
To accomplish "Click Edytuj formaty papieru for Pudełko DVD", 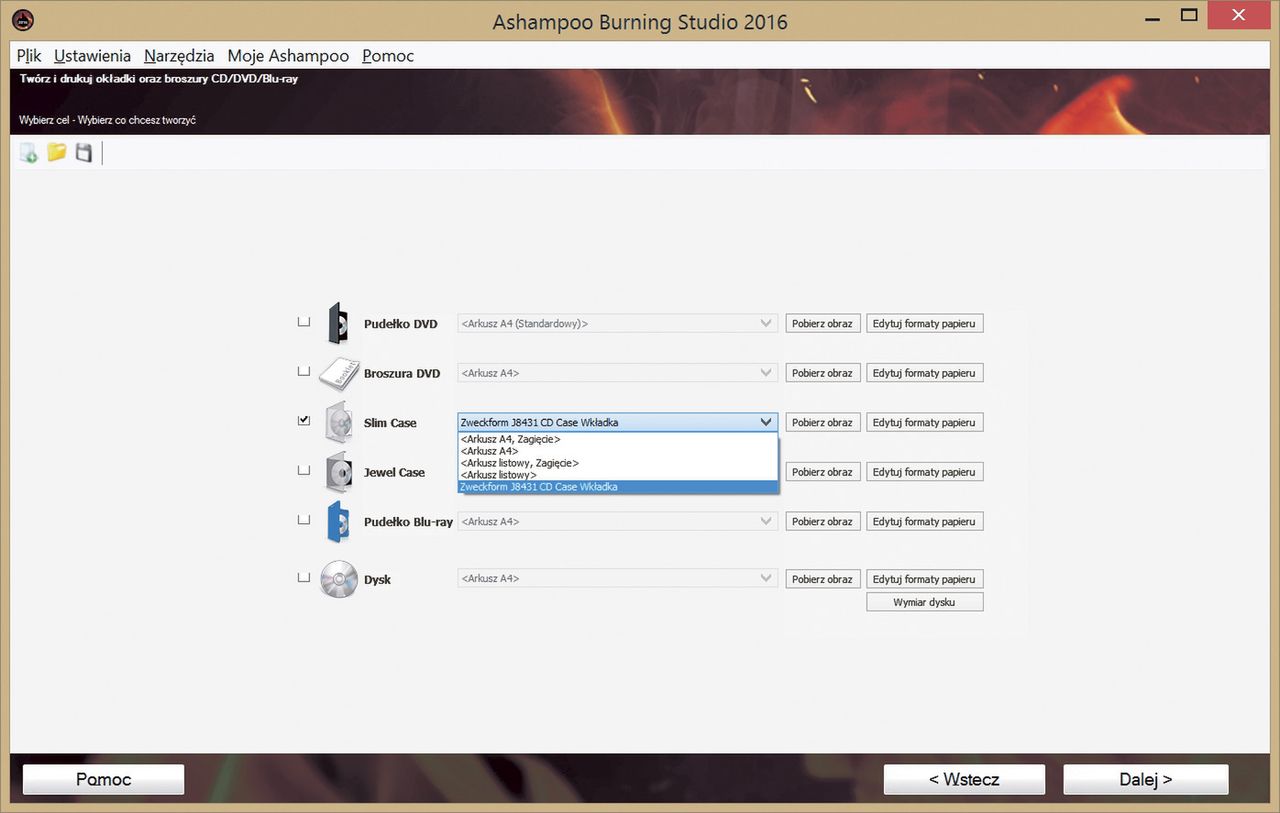I will (x=925, y=323).
